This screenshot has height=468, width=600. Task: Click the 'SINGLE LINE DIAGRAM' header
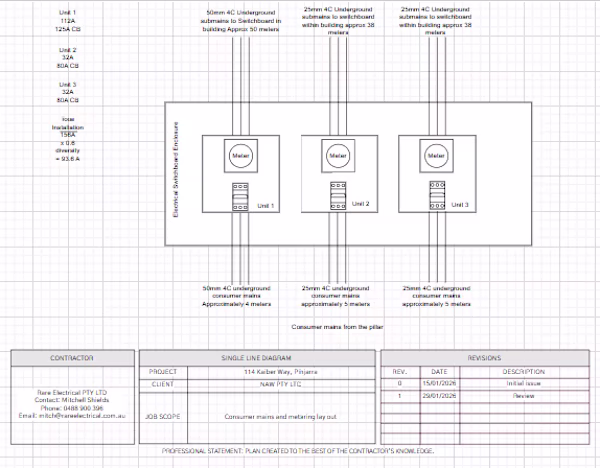[257, 358]
